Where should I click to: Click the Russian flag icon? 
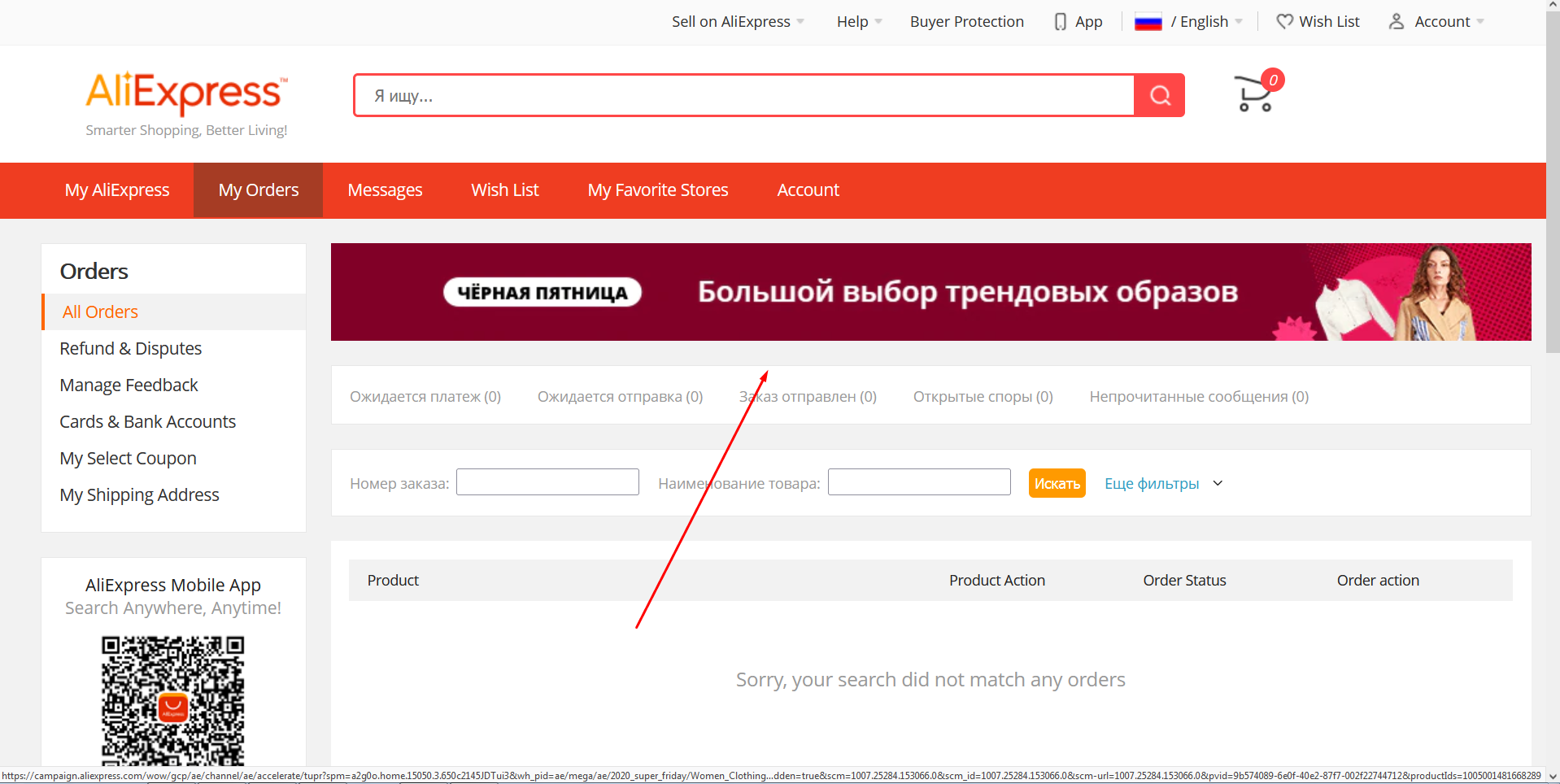1148,22
